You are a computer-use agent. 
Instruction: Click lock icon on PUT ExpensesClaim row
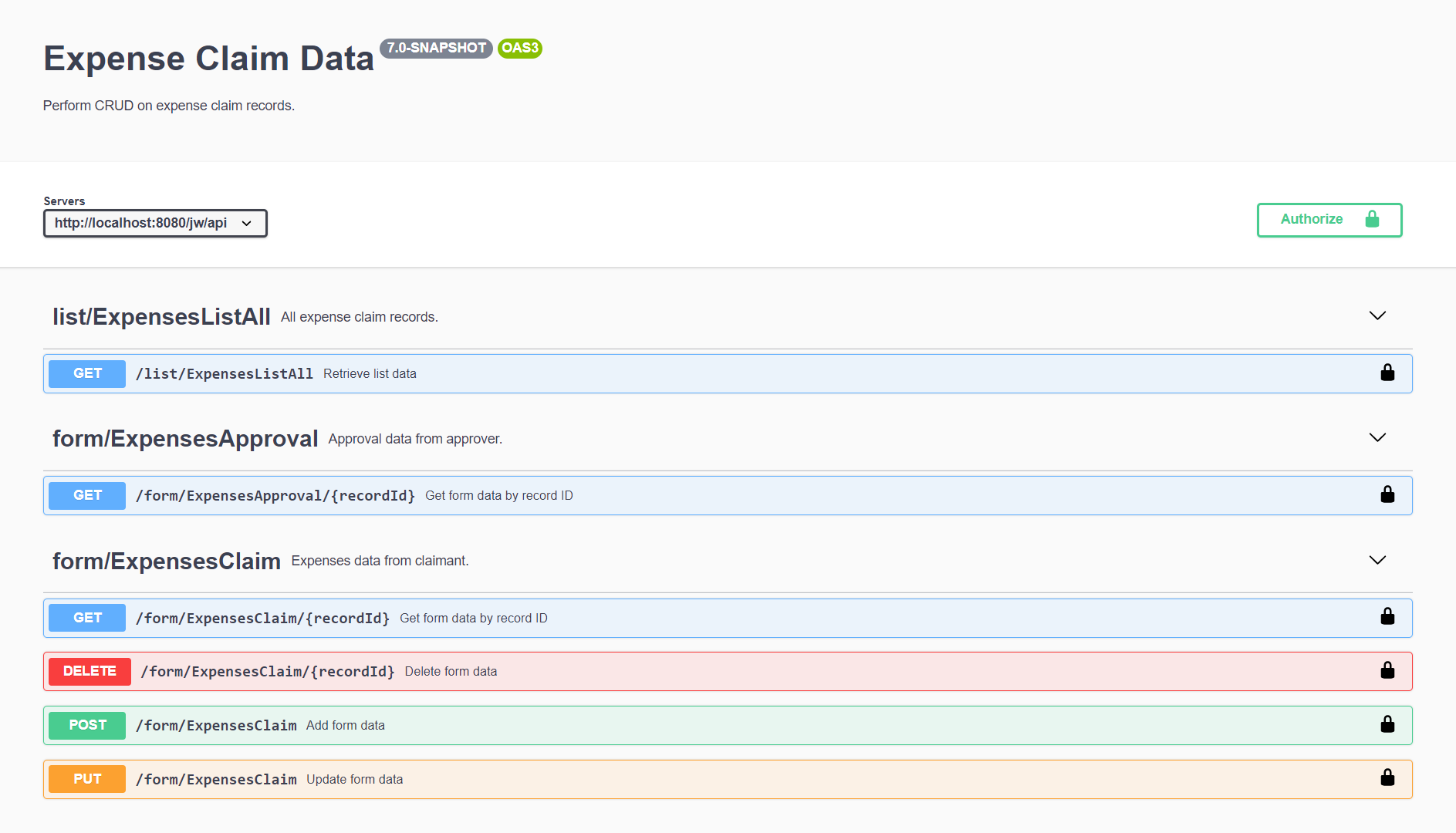tap(1387, 778)
